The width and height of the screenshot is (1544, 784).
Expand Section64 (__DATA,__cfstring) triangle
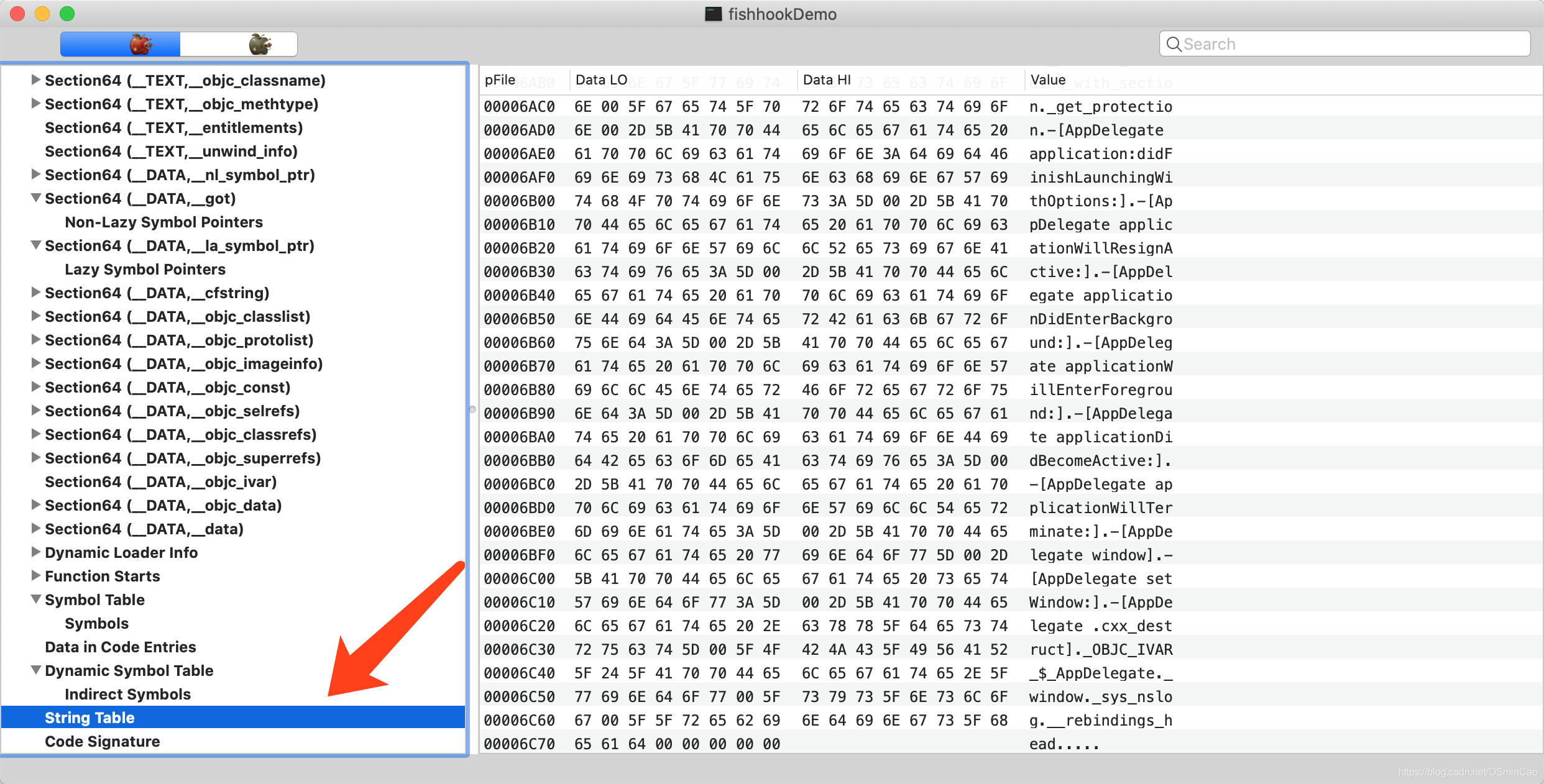pyautogui.click(x=36, y=293)
